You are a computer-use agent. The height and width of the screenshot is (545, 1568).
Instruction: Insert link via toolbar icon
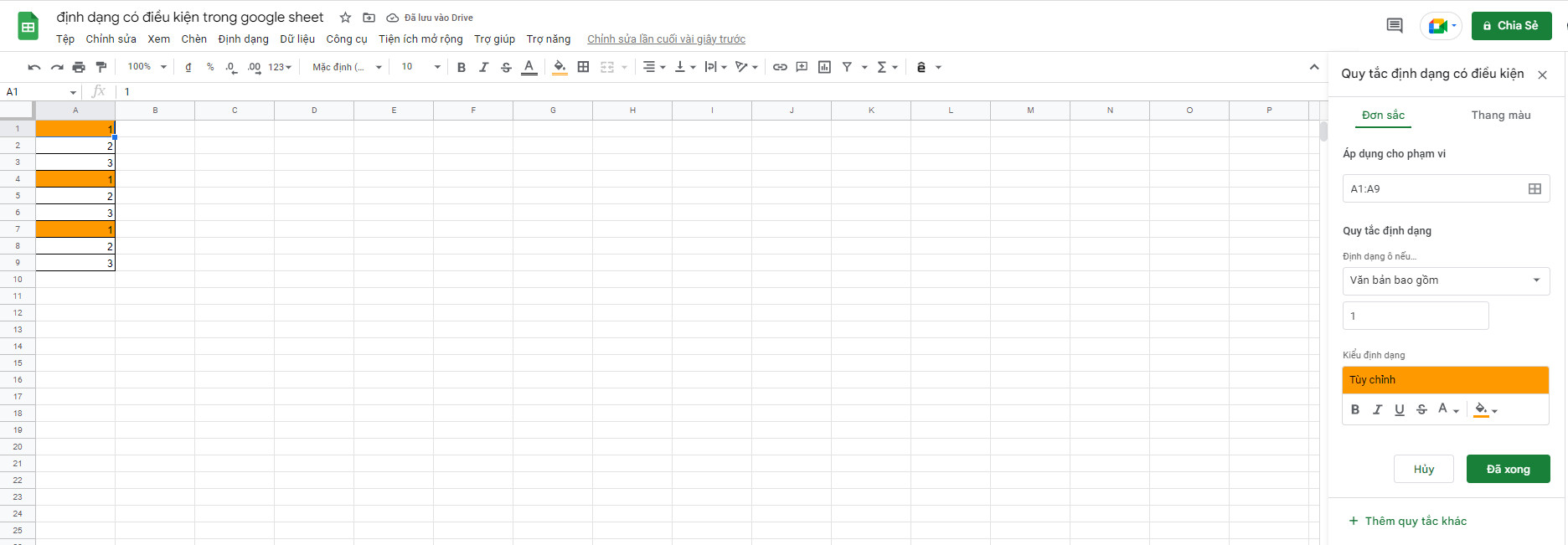pos(780,67)
